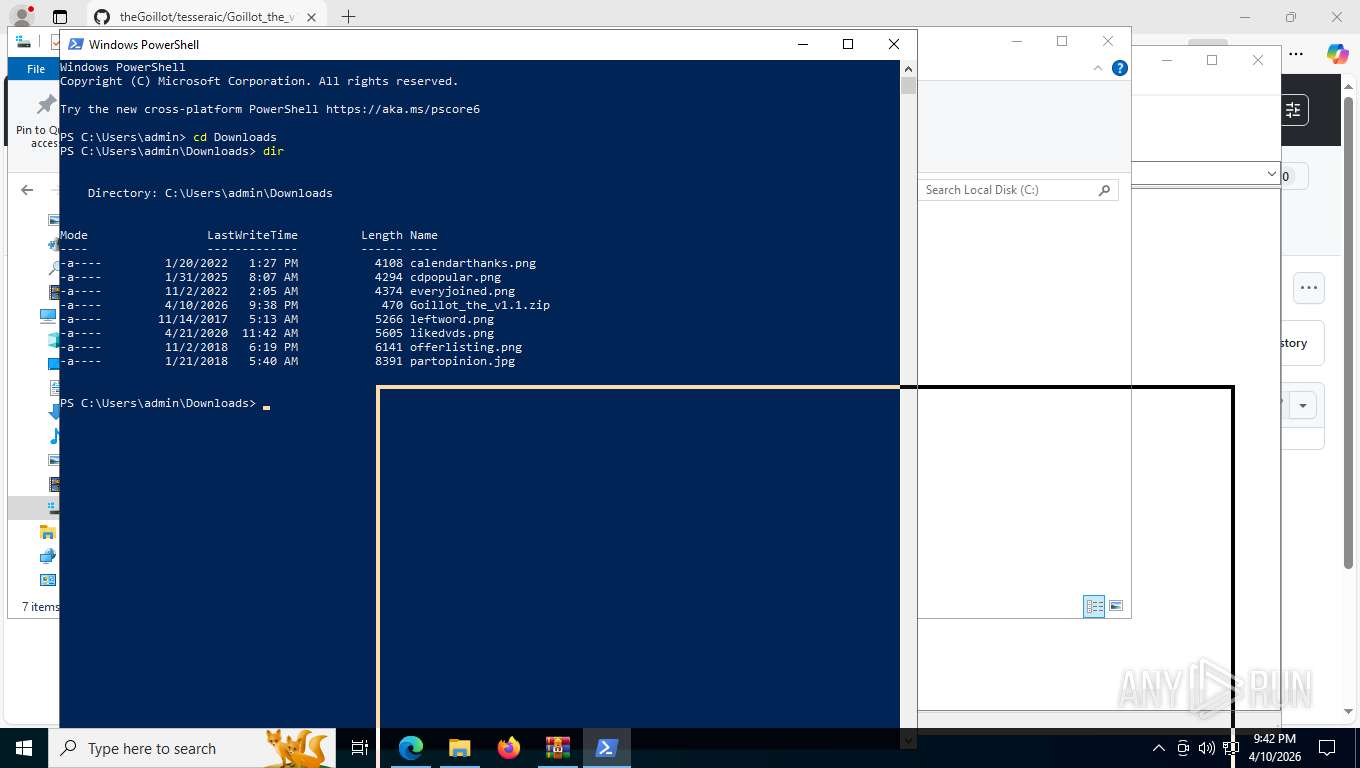This screenshot has width=1360, height=768.
Task: Click cdpopular.png in the directory listing
Action: pyautogui.click(x=456, y=277)
